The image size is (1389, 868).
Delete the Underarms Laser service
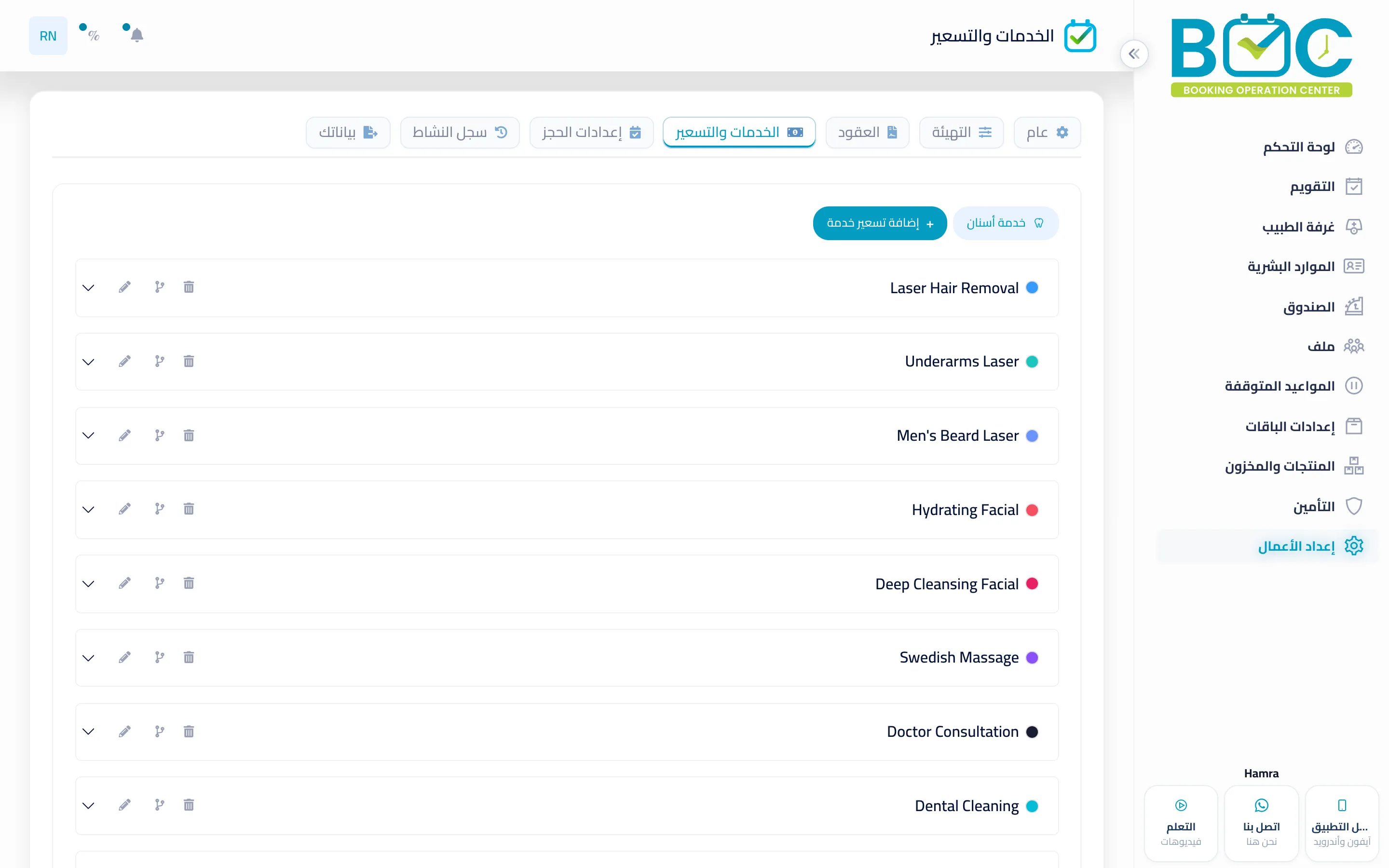click(x=189, y=361)
